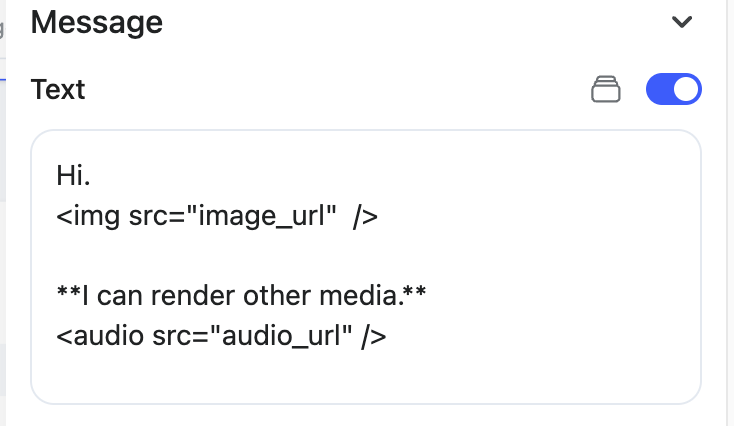Place cursor after "Hi." in message box
Viewport: 734px width, 426px height.
click(x=93, y=177)
